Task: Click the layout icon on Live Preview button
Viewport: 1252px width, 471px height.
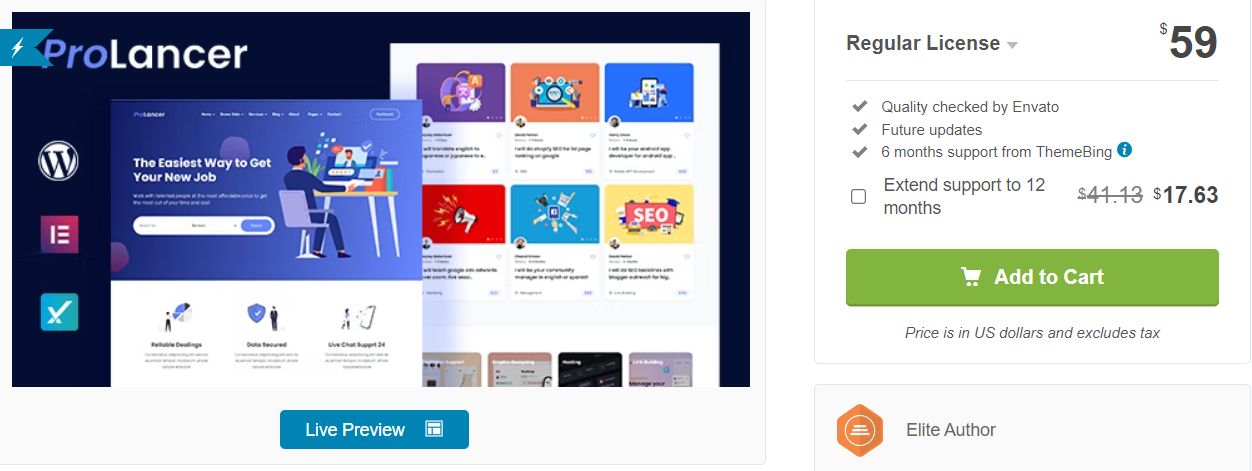Action: (x=434, y=429)
